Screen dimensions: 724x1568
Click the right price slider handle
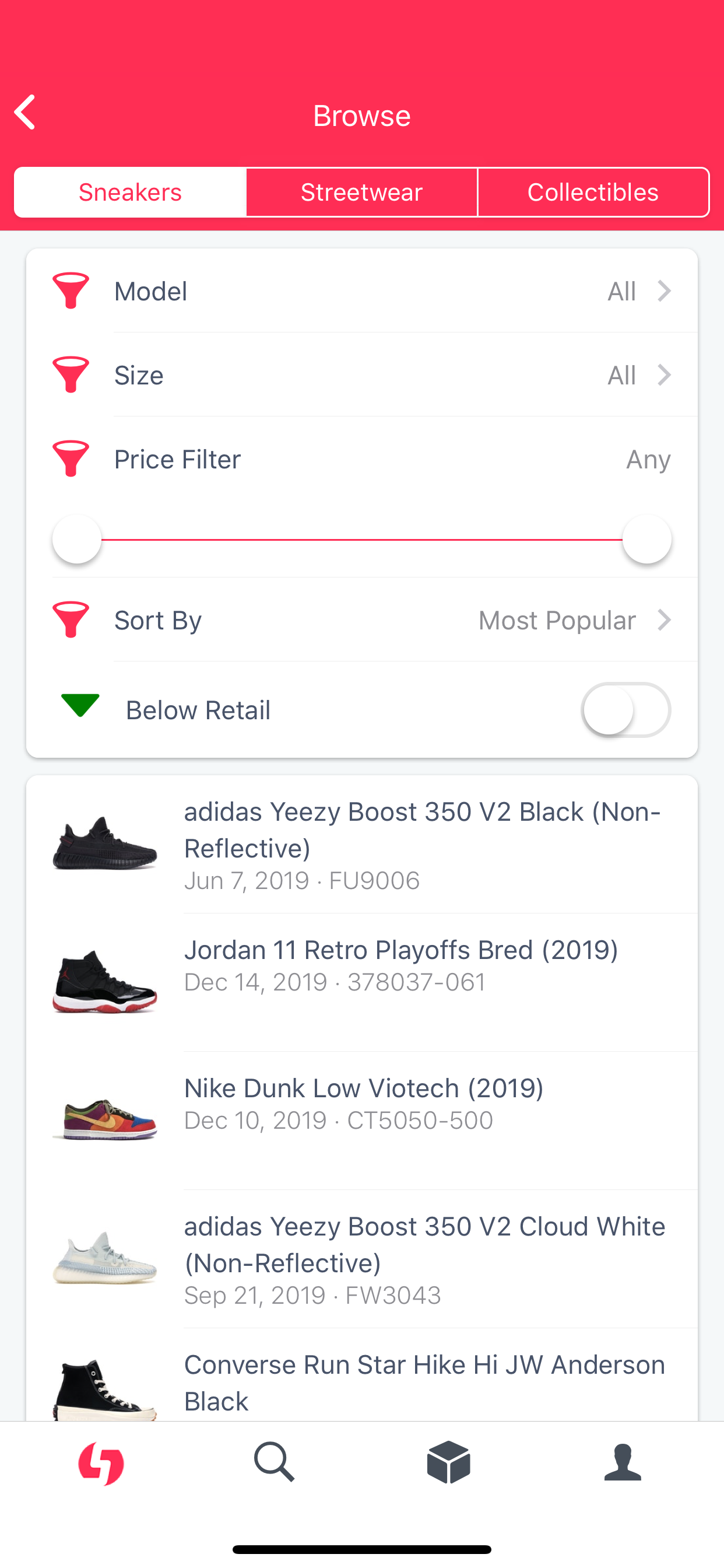pyautogui.click(x=646, y=540)
